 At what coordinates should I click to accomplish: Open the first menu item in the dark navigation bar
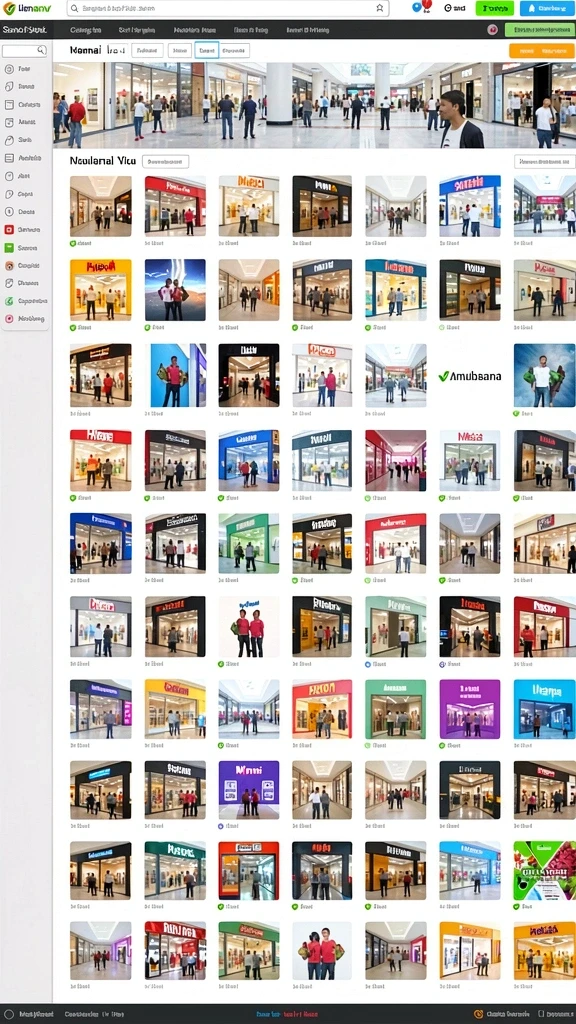86,30
